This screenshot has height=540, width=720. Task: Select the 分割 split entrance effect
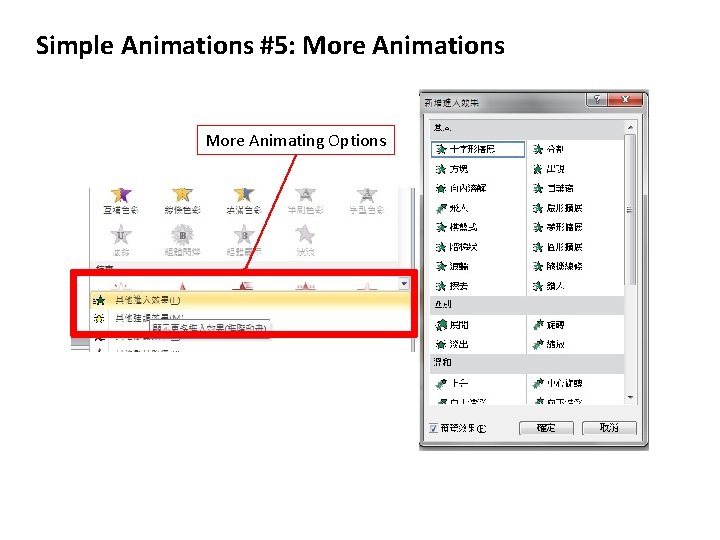tap(548, 149)
